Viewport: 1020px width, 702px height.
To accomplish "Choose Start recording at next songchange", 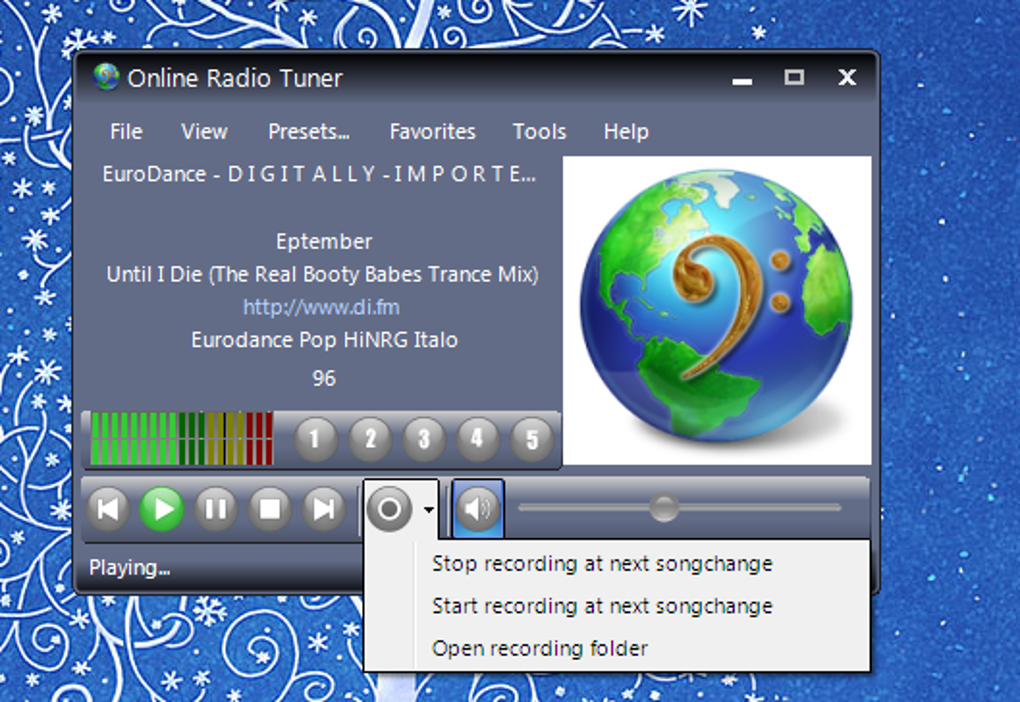I will pyautogui.click(x=617, y=606).
